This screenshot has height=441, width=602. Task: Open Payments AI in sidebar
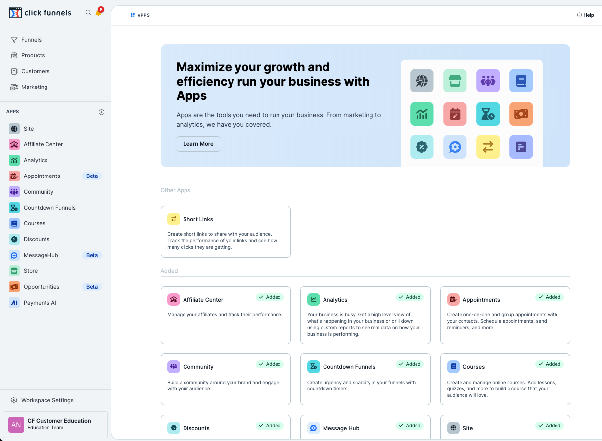click(x=33, y=303)
